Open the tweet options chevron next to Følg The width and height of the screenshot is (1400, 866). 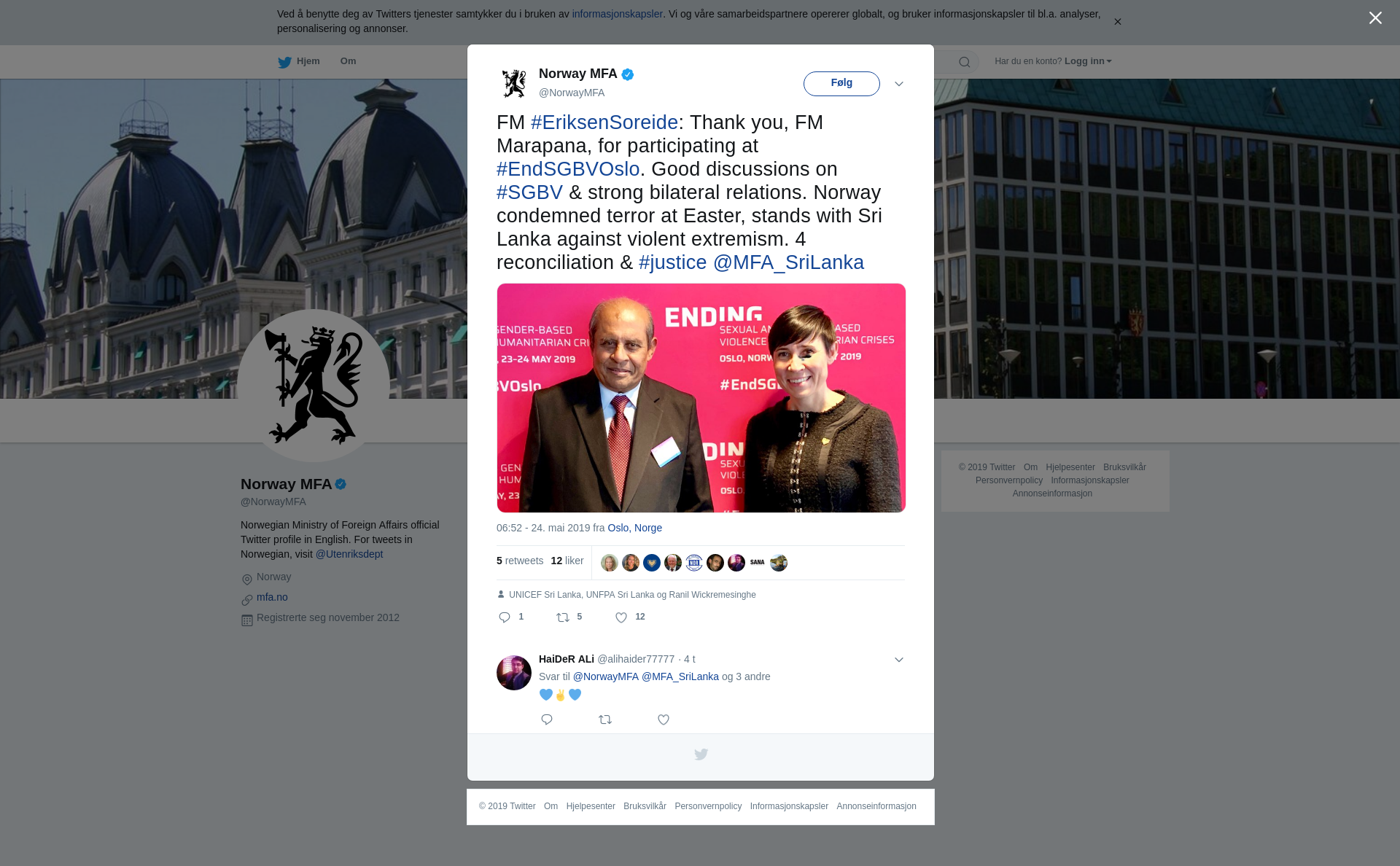pyautogui.click(x=899, y=84)
